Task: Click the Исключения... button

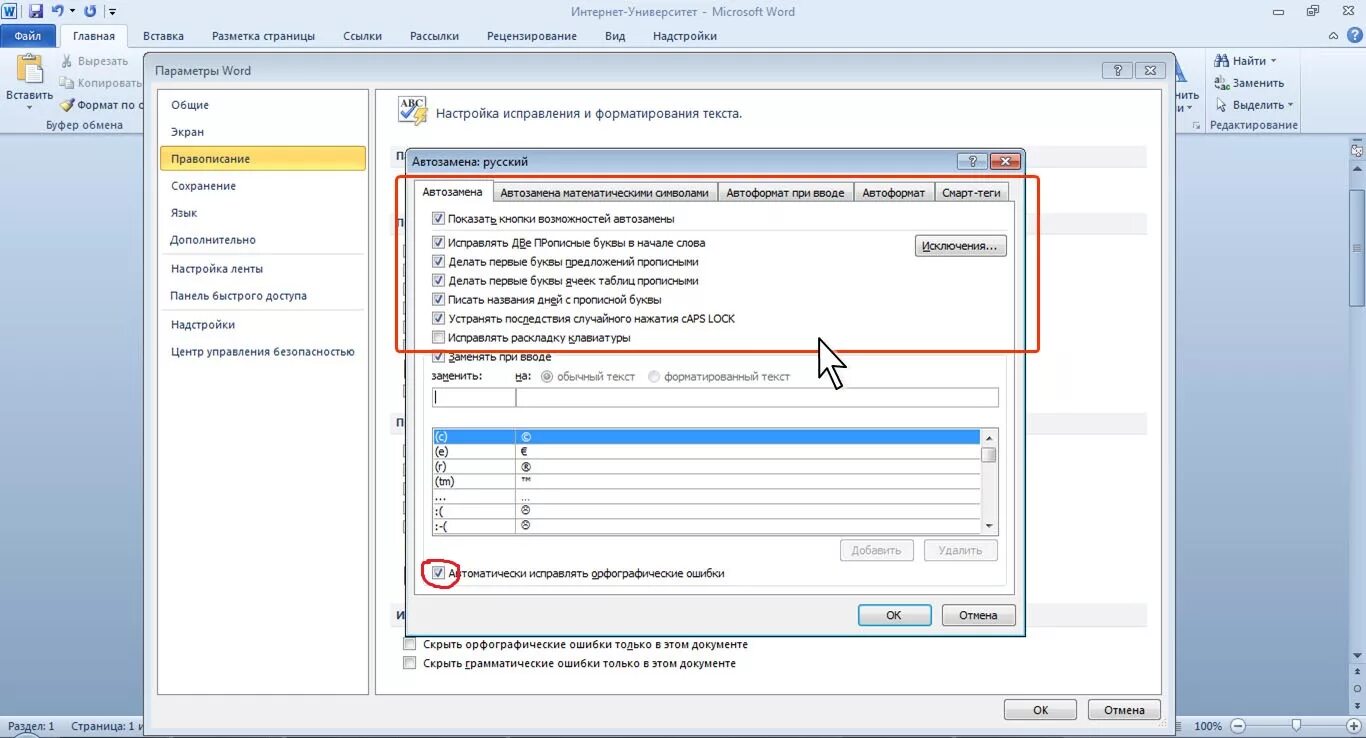Action: [960, 246]
